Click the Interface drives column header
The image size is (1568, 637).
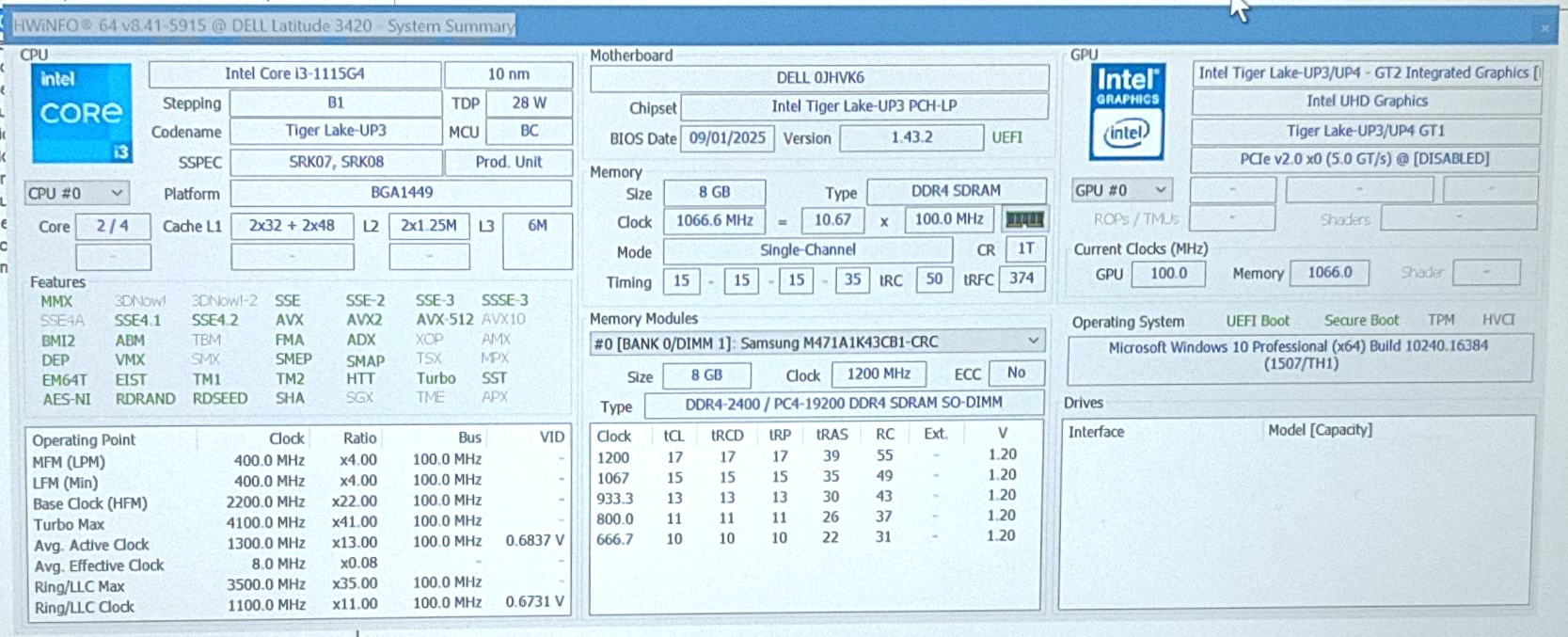click(1096, 432)
